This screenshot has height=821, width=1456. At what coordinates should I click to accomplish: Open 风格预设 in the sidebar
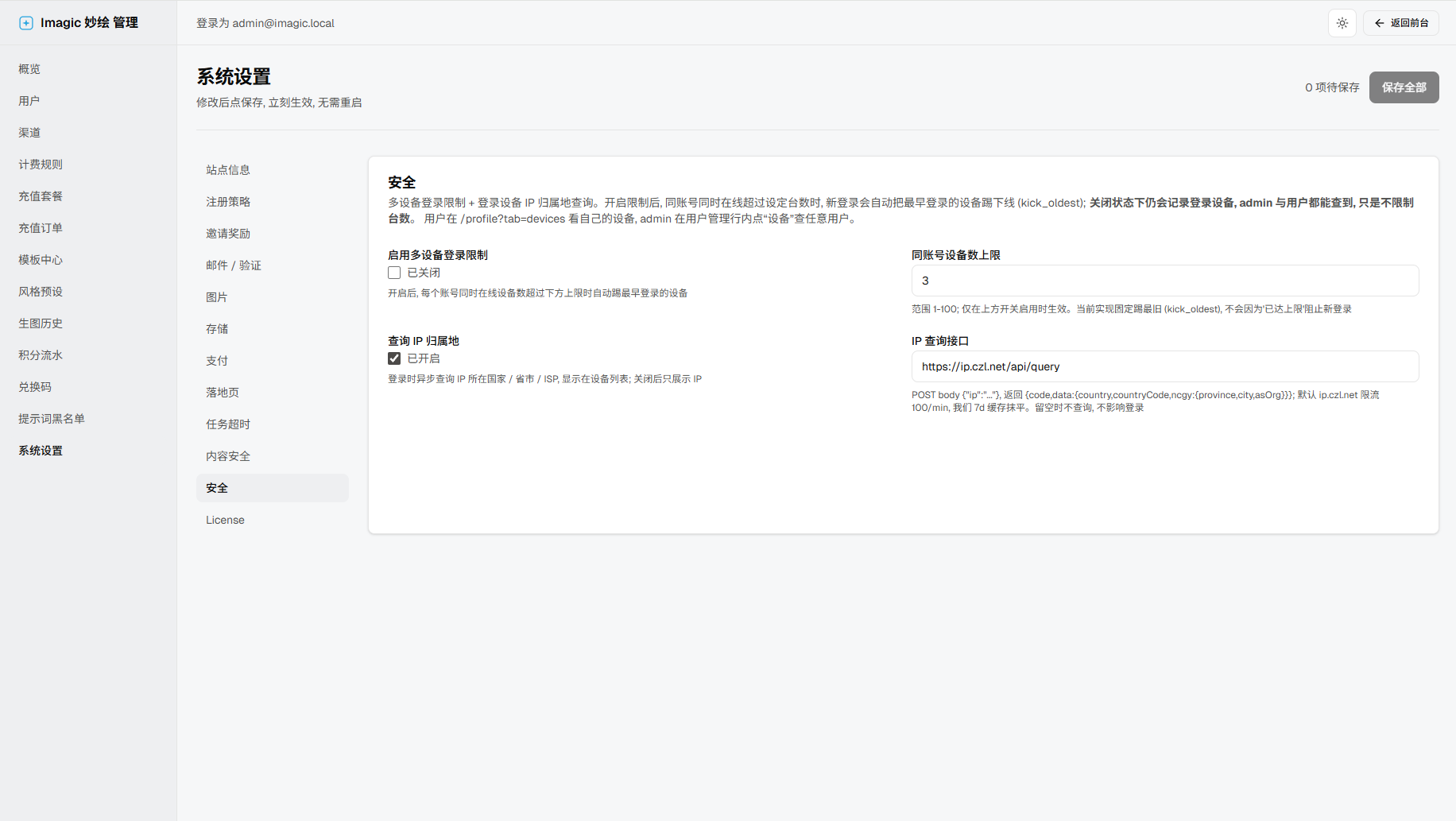point(41,292)
